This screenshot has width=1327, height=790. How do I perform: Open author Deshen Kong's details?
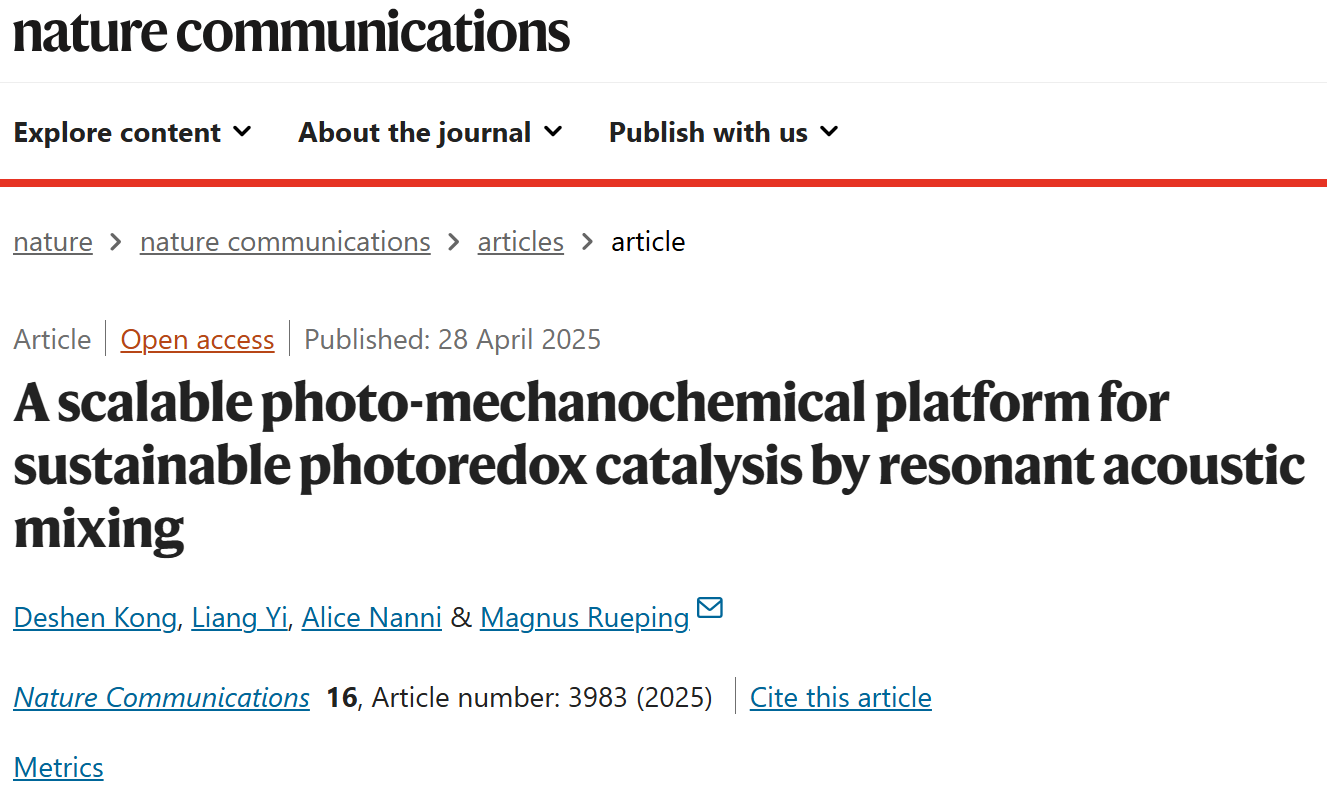pos(95,618)
